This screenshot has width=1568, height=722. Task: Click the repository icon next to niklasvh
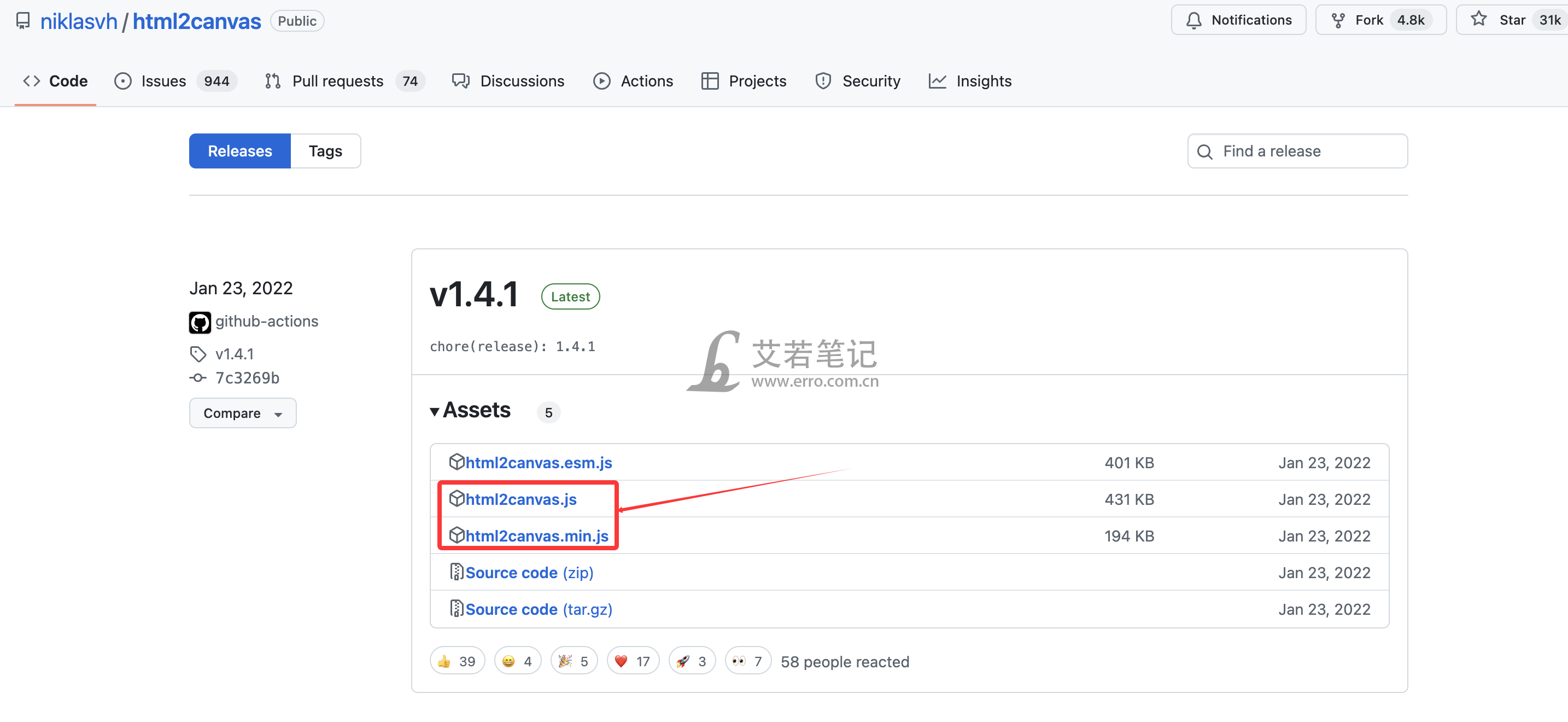23,21
